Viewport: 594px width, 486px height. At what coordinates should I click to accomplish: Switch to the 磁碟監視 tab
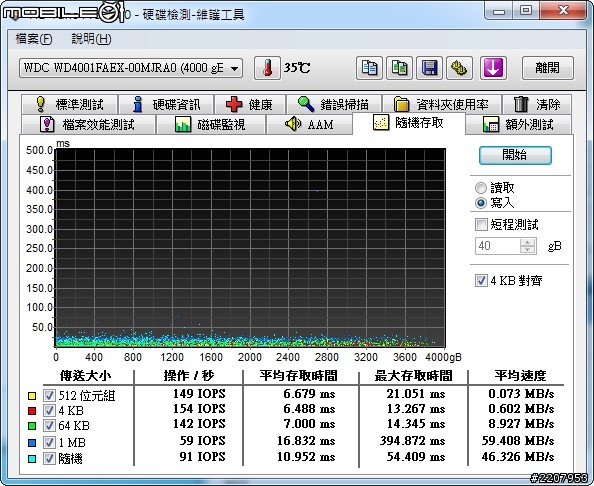pyautogui.click(x=211, y=124)
